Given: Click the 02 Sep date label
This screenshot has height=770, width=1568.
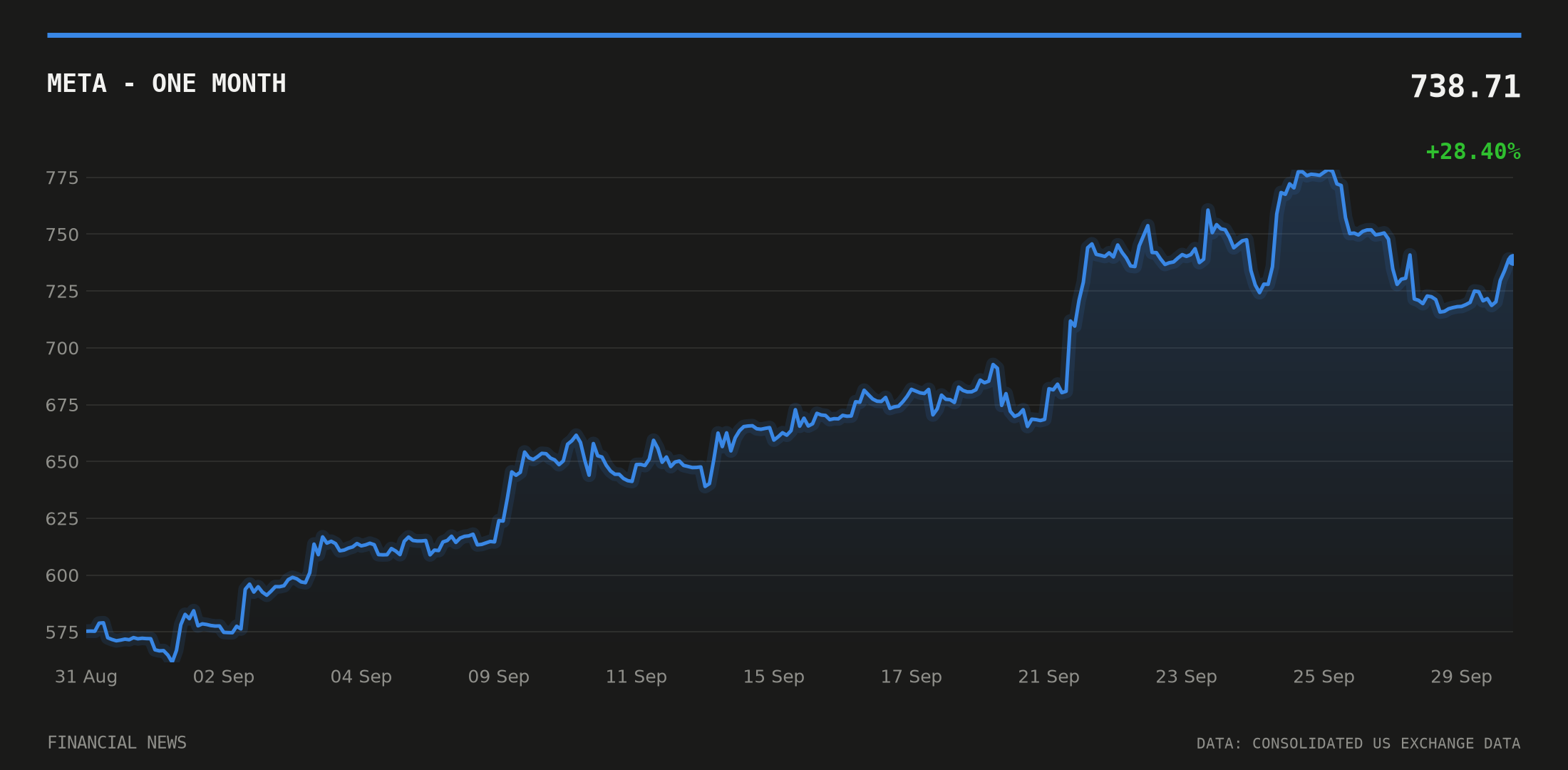Looking at the screenshot, I should tap(224, 677).
